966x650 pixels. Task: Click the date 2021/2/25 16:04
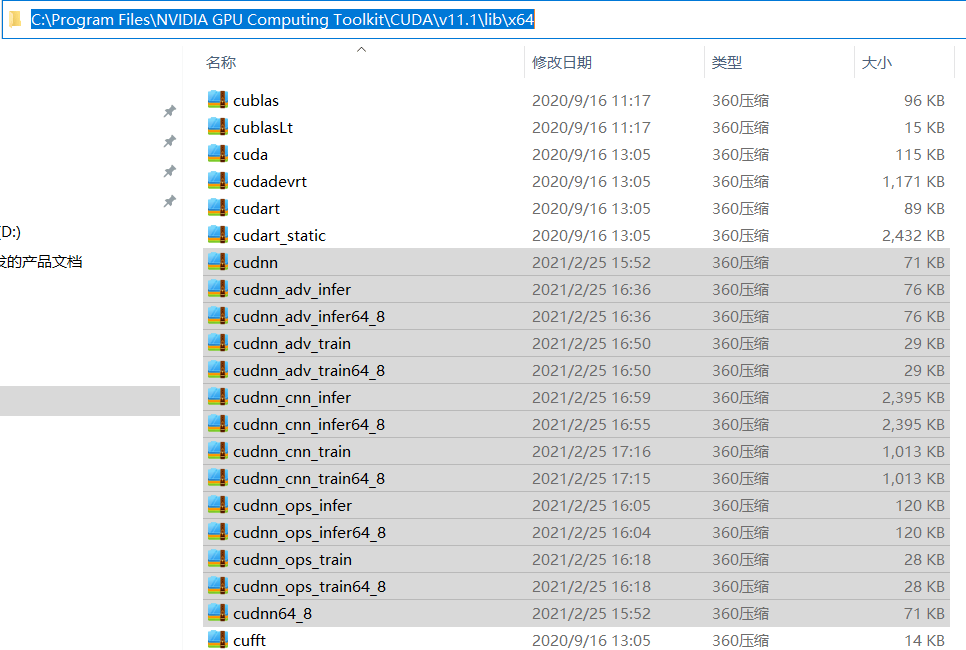coord(591,532)
